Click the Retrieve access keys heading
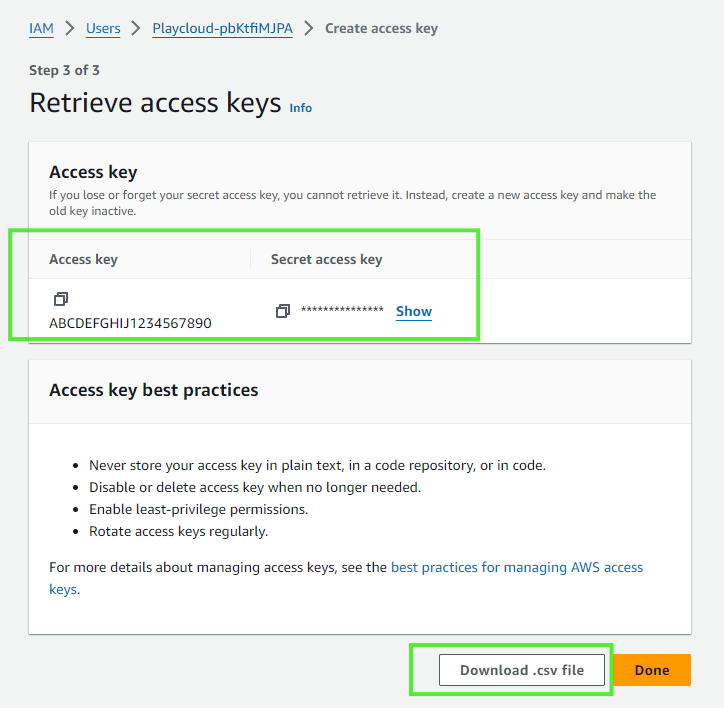This screenshot has height=708, width=724. point(155,103)
